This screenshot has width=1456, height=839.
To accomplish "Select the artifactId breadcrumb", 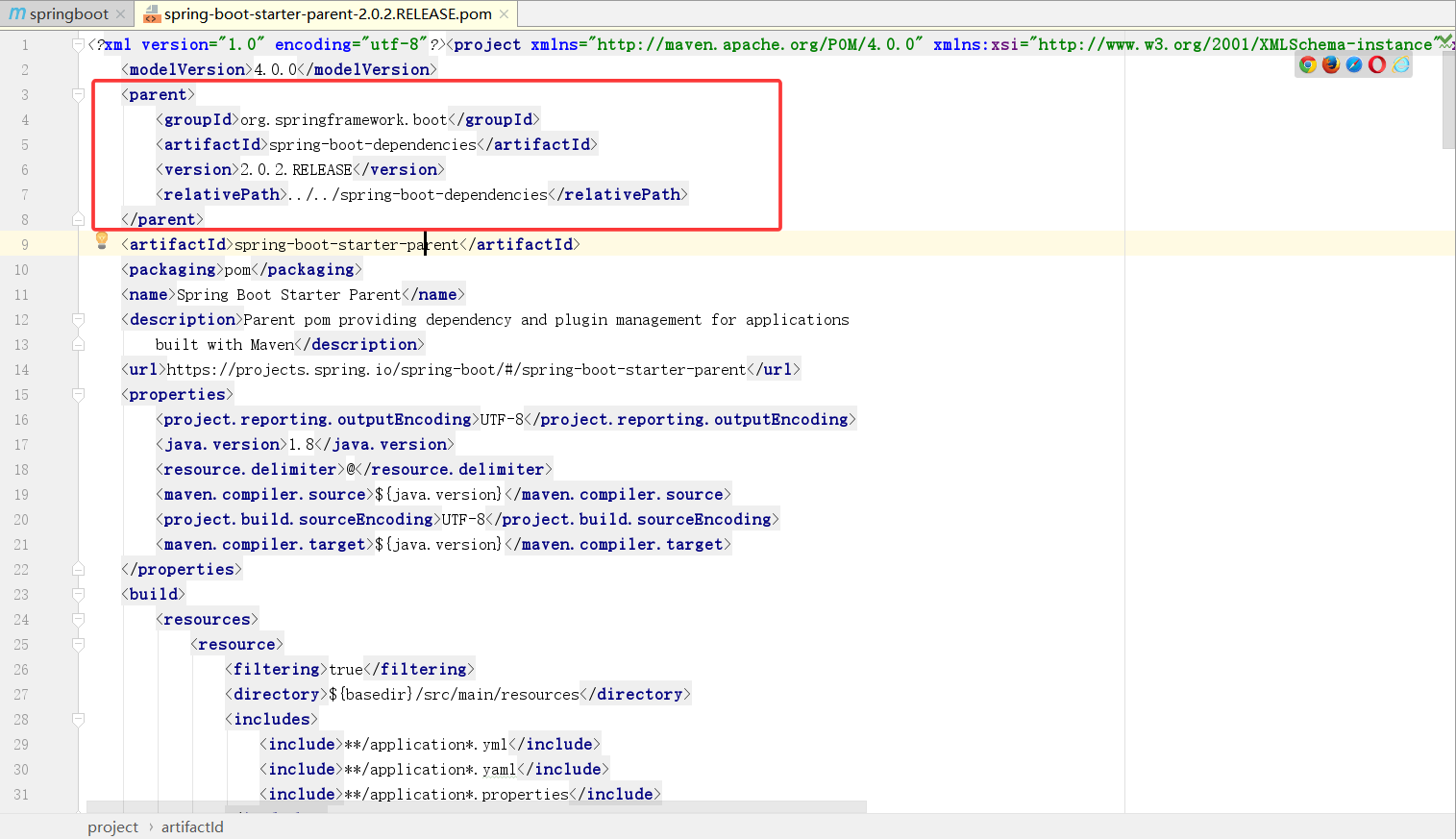I will tap(192, 827).
